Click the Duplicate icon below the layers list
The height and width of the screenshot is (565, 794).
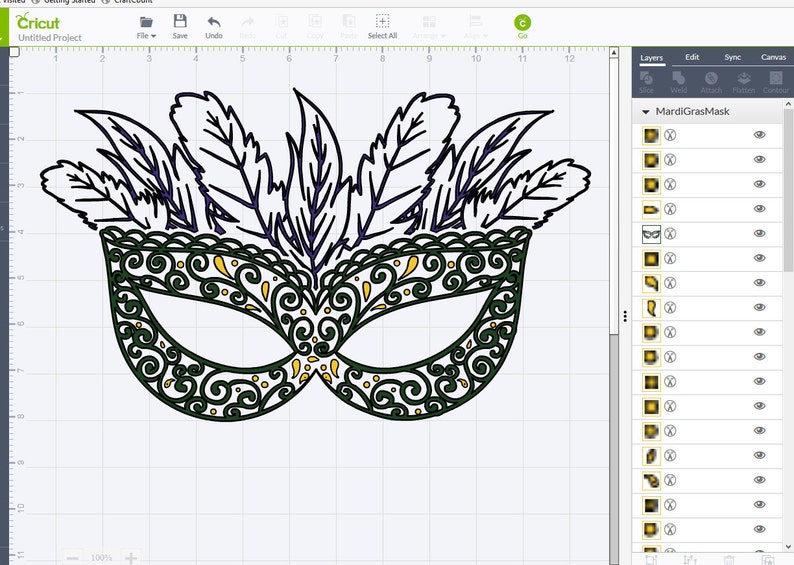(767, 560)
